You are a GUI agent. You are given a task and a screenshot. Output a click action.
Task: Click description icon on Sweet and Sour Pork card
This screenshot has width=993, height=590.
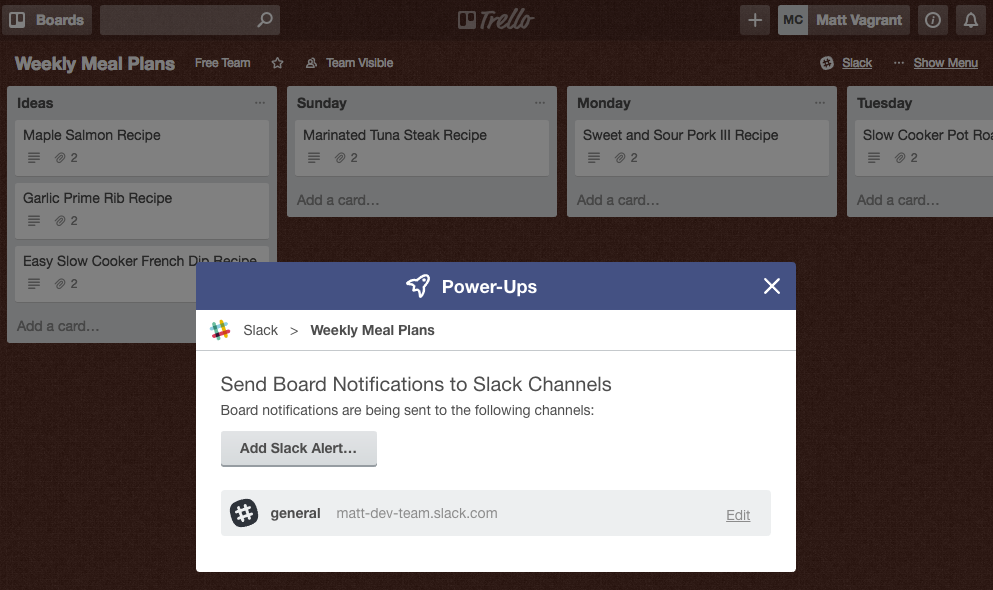594,158
